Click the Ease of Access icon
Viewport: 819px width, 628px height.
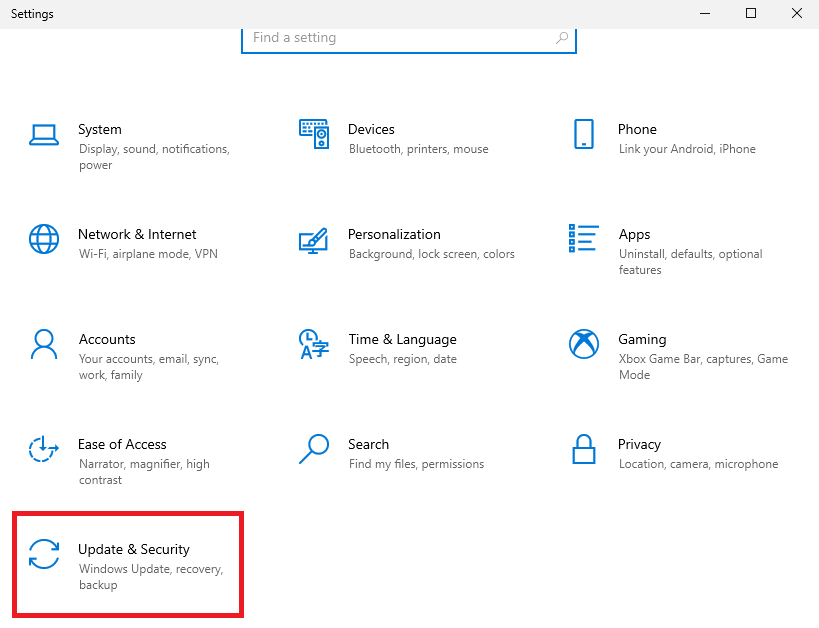(x=44, y=449)
